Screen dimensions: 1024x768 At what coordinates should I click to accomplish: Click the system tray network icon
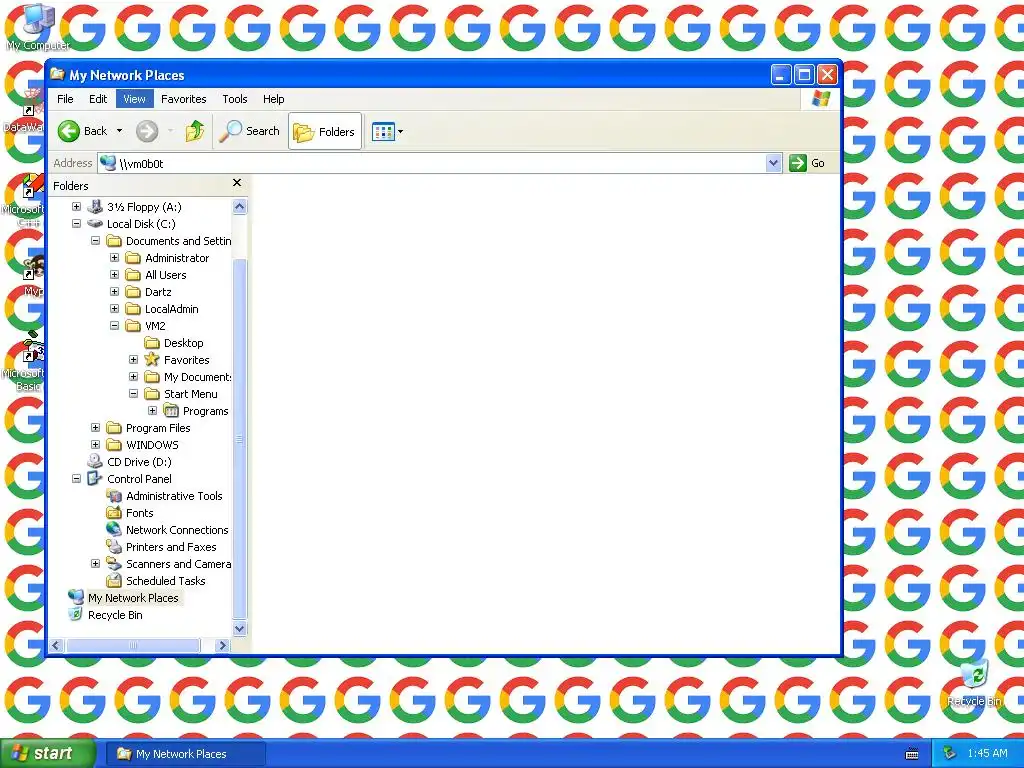click(x=950, y=754)
